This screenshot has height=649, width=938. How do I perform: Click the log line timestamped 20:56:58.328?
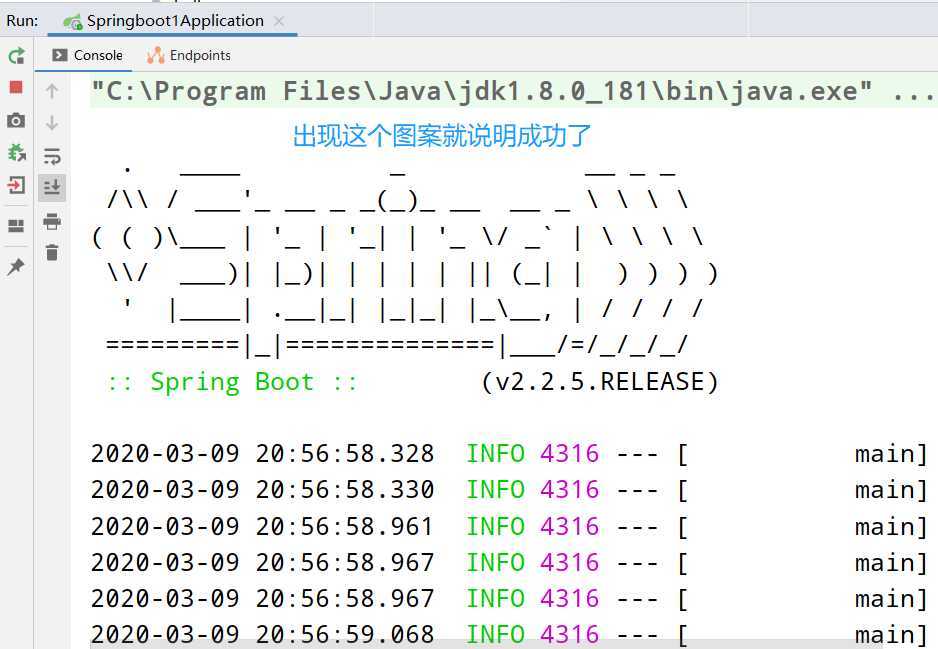click(509, 453)
